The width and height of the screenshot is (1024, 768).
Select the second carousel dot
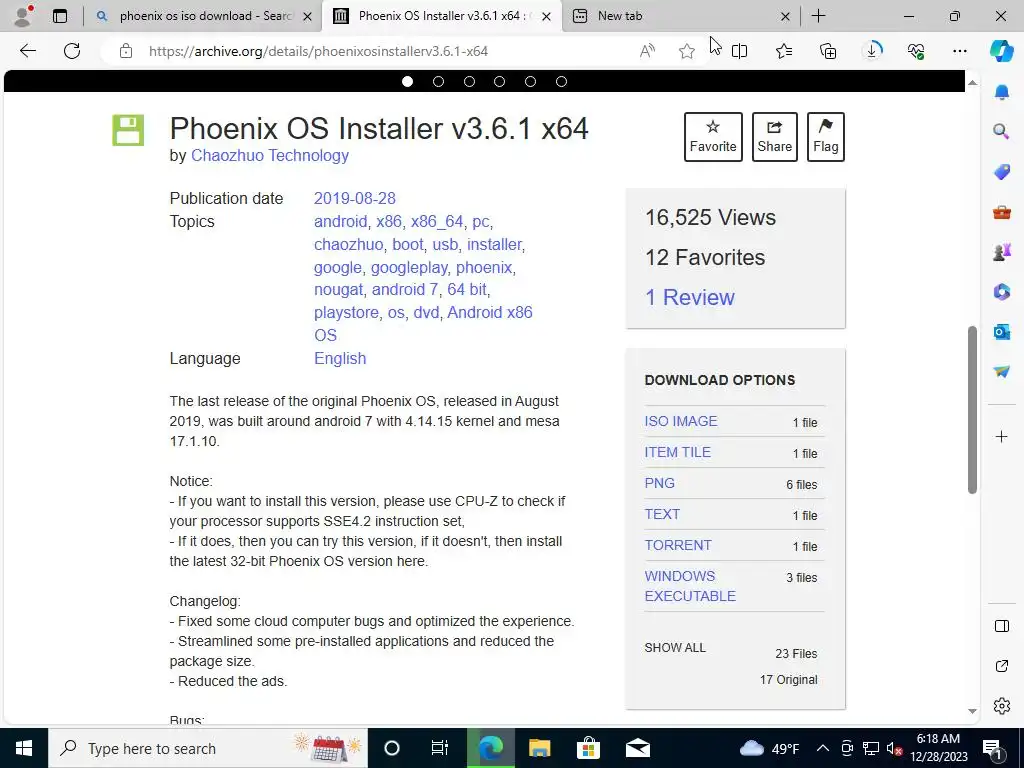coord(438,82)
